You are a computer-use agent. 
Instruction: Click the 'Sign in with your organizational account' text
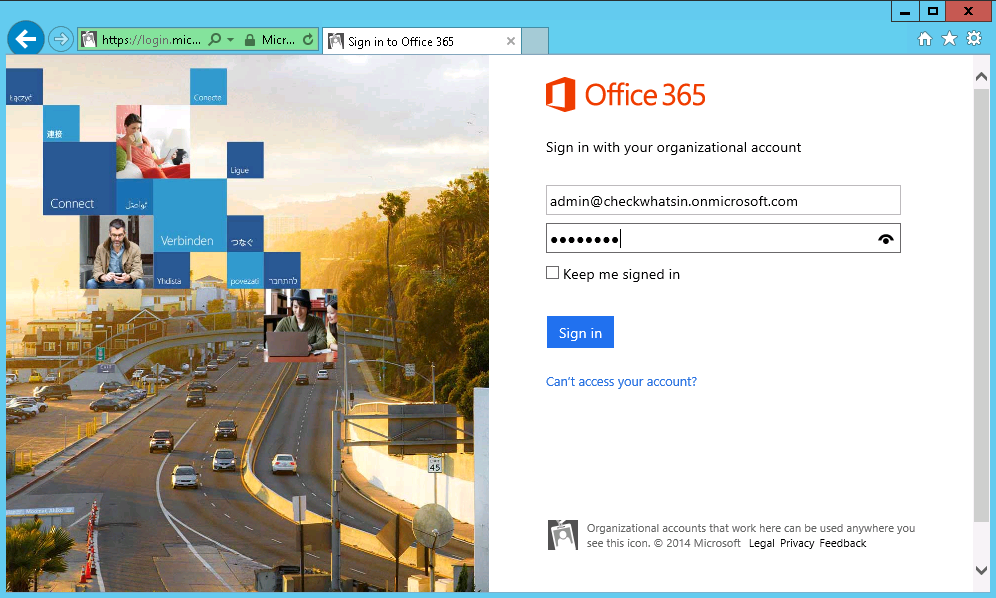pyautogui.click(x=673, y=147)
